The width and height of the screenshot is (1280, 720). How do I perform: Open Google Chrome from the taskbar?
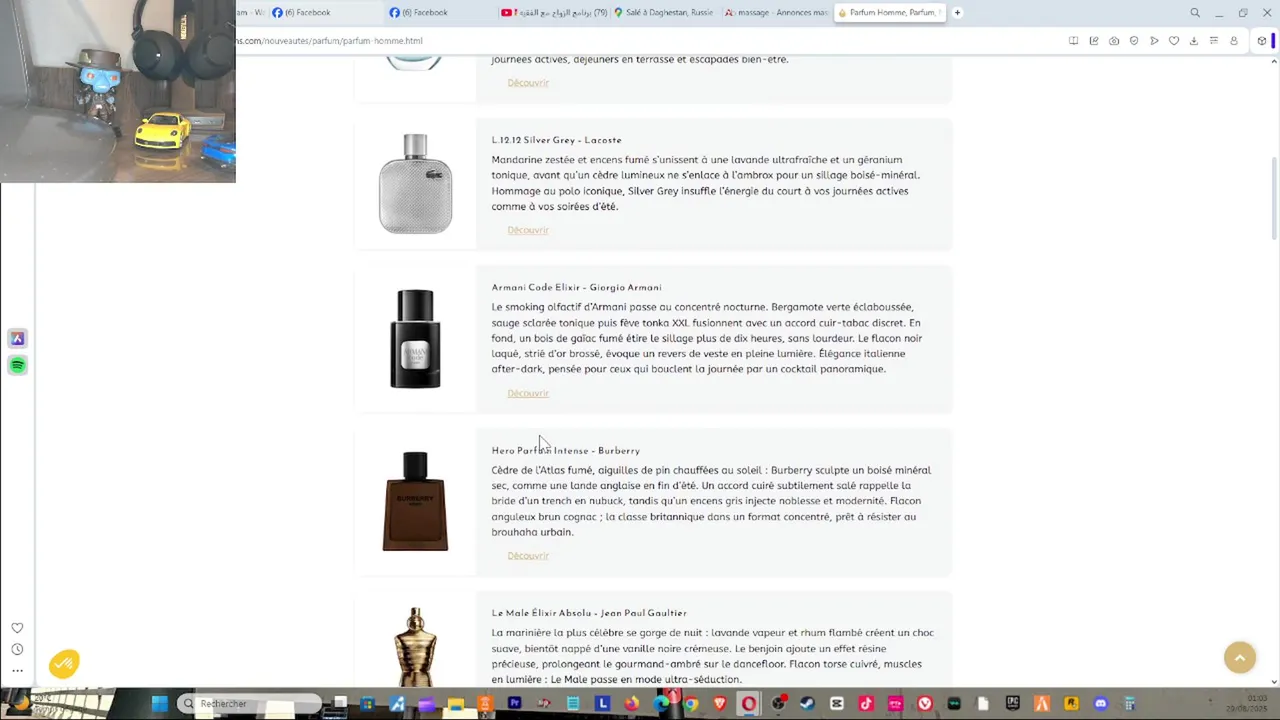click(x=691, y=704)
